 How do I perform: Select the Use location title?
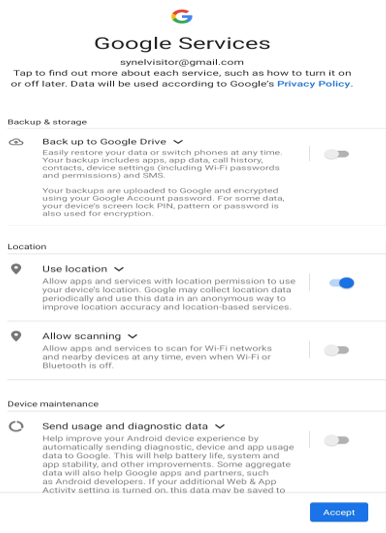pos(75,269)
